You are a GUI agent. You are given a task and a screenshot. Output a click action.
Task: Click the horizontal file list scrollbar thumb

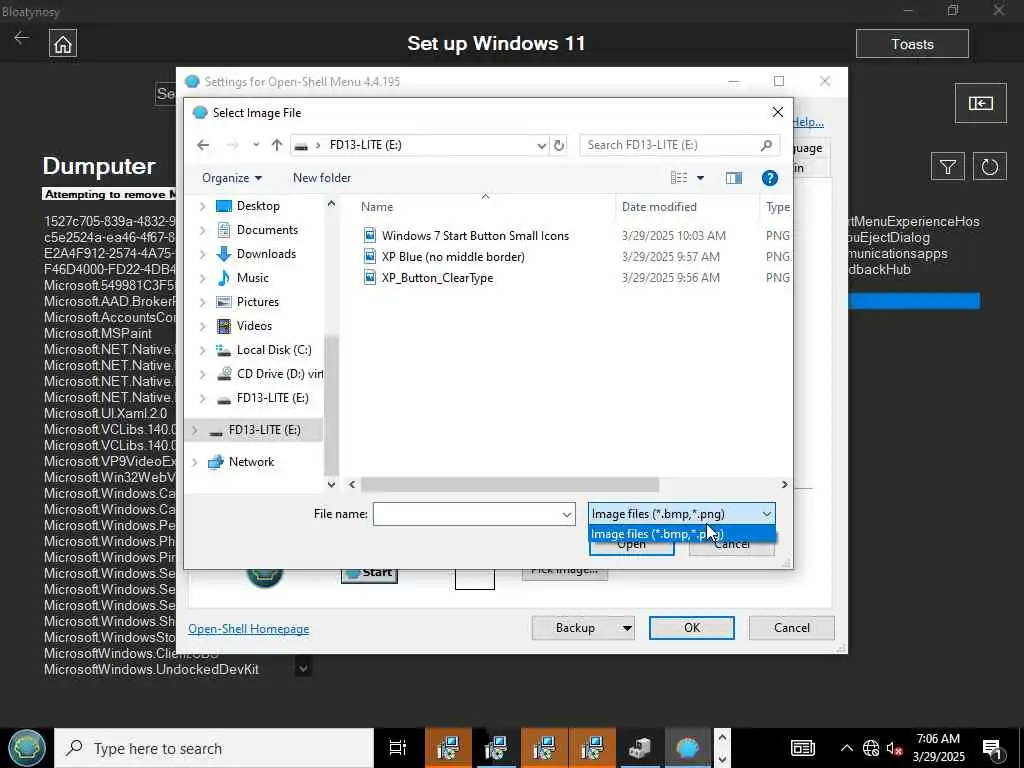(509, 485)
